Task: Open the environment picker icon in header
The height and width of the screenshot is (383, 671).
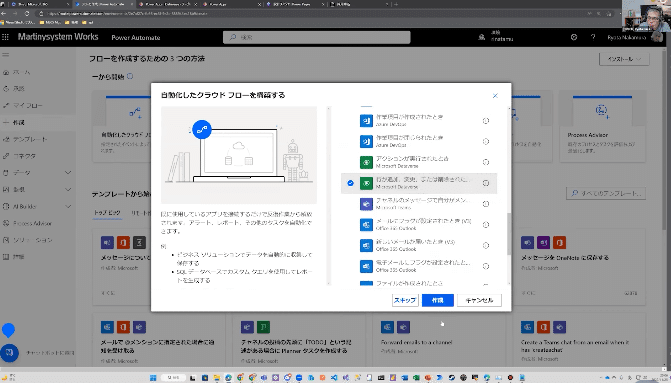Action: (482, 37)
